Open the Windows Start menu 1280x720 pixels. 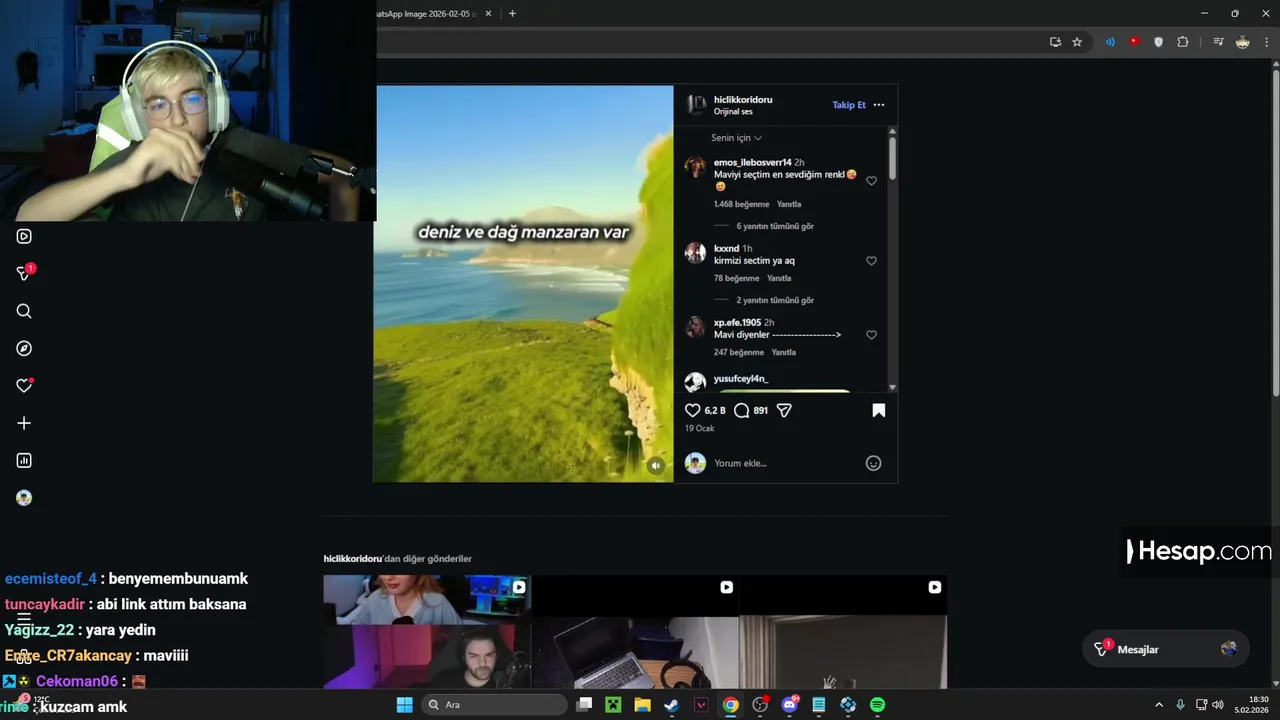[x=404, y=705]
